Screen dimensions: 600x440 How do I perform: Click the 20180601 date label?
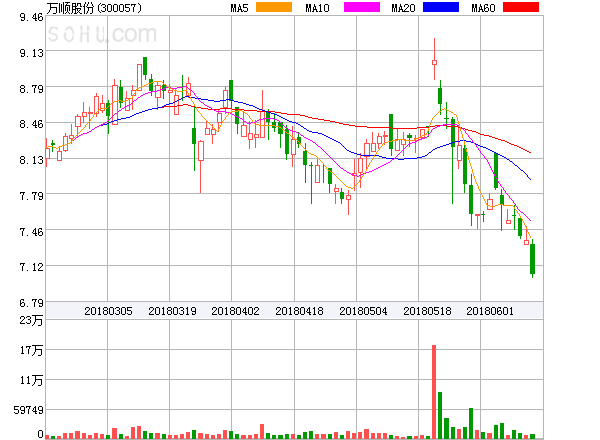coord(490,311)
